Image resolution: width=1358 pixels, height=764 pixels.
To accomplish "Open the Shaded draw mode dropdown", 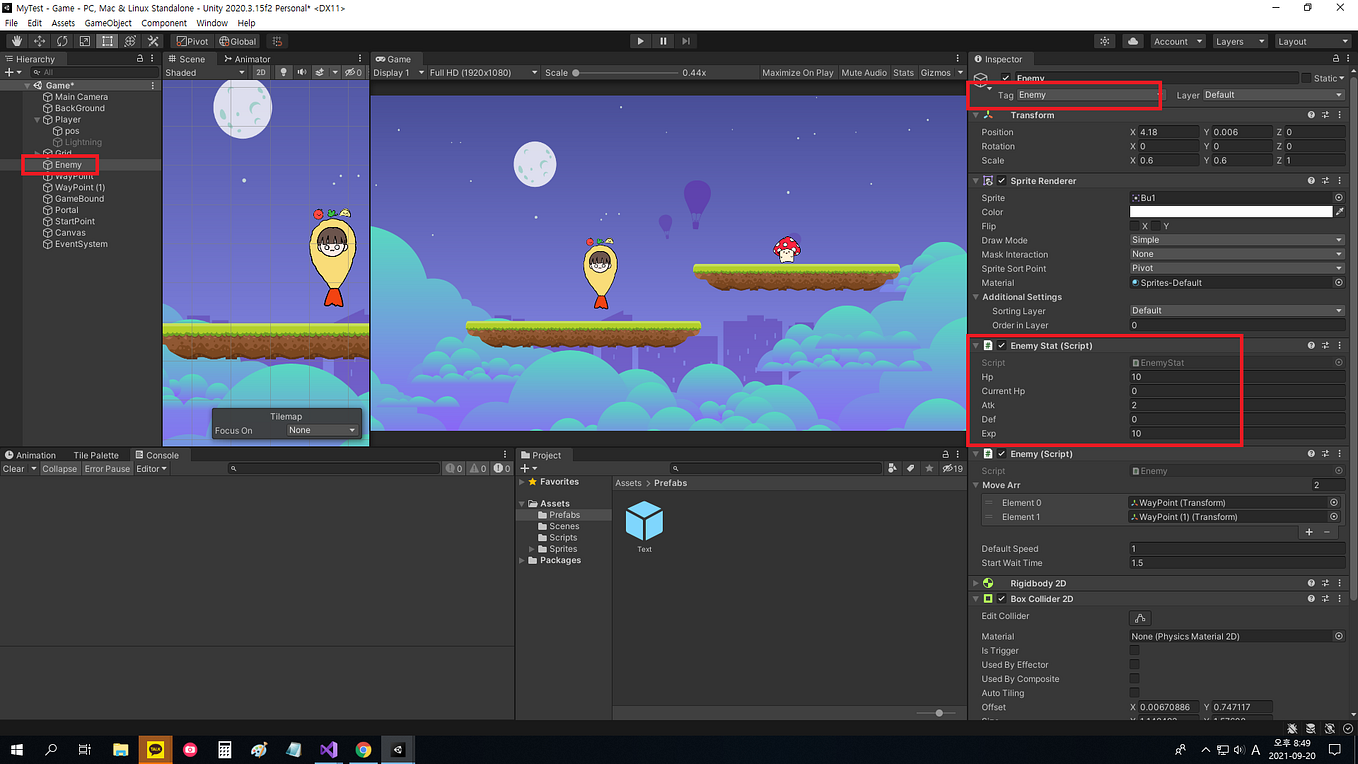I will (205, 72).
